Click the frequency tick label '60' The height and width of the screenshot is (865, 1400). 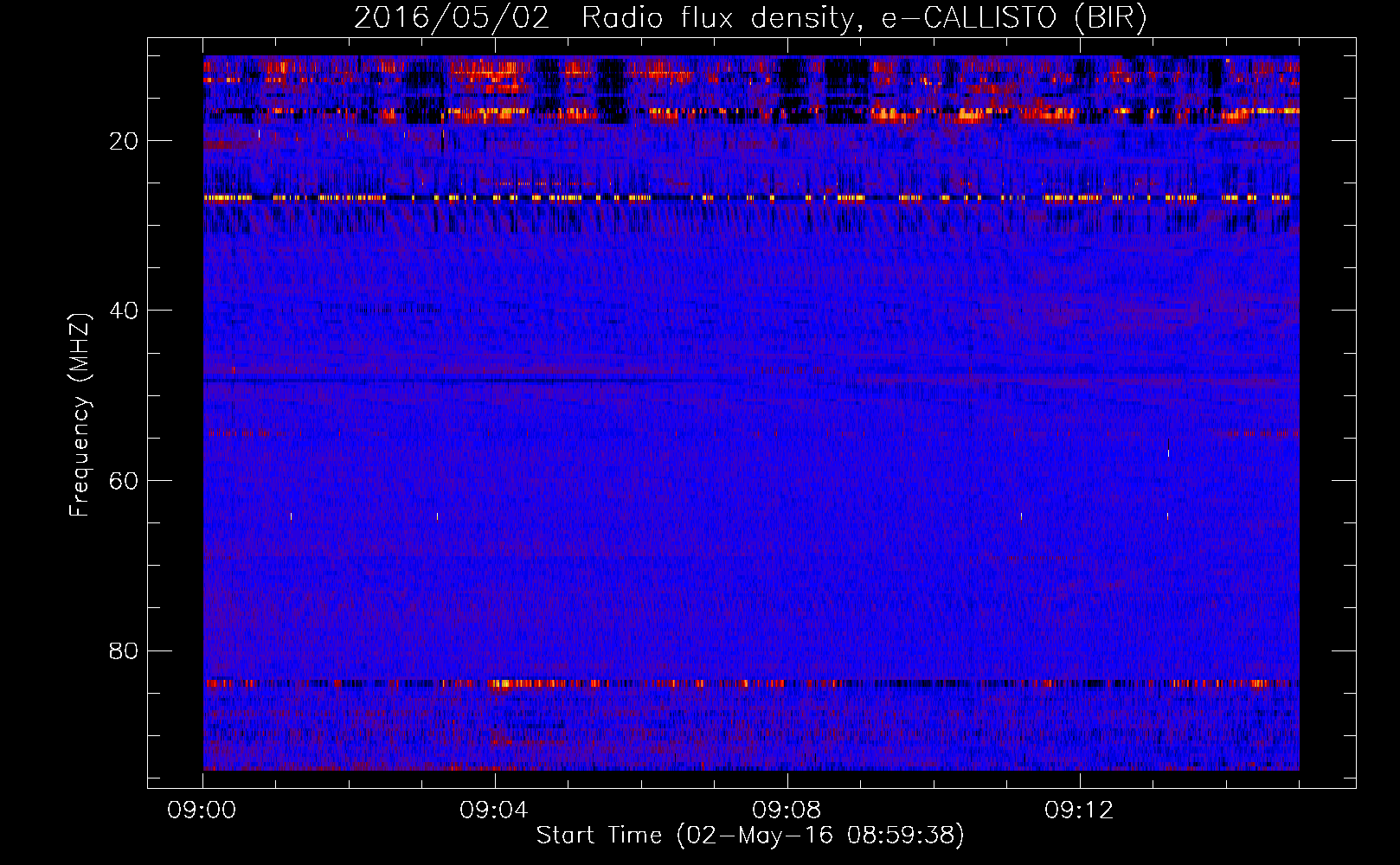coord(125,481)
